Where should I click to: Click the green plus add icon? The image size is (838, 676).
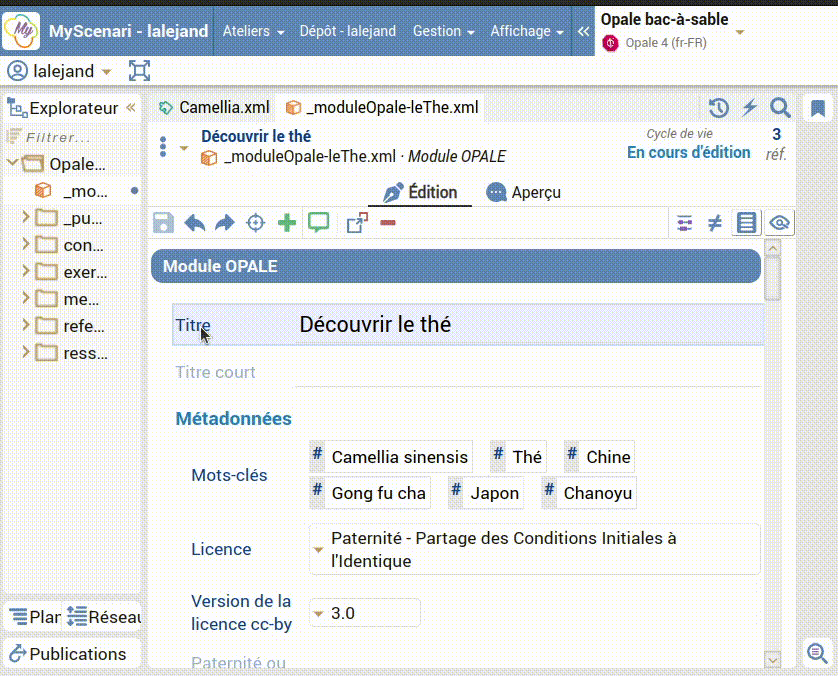pos(287,223)
